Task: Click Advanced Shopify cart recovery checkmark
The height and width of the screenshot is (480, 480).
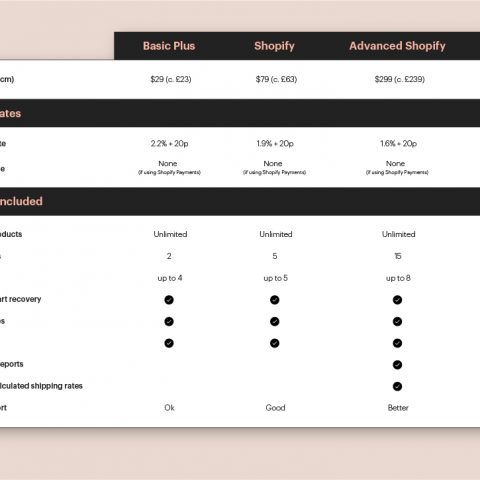Action: (397, 300)
